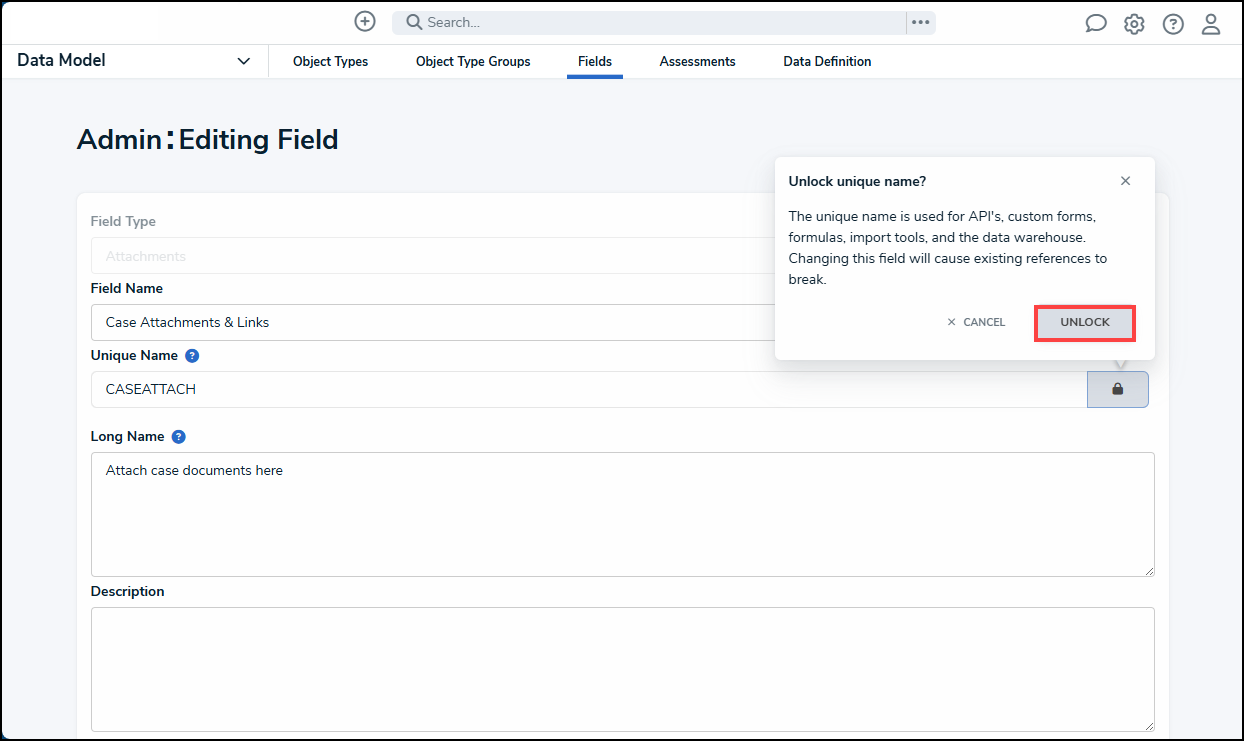Open the chat messages icon
Screen dimensions: 1244x741
click(1096, 24)
